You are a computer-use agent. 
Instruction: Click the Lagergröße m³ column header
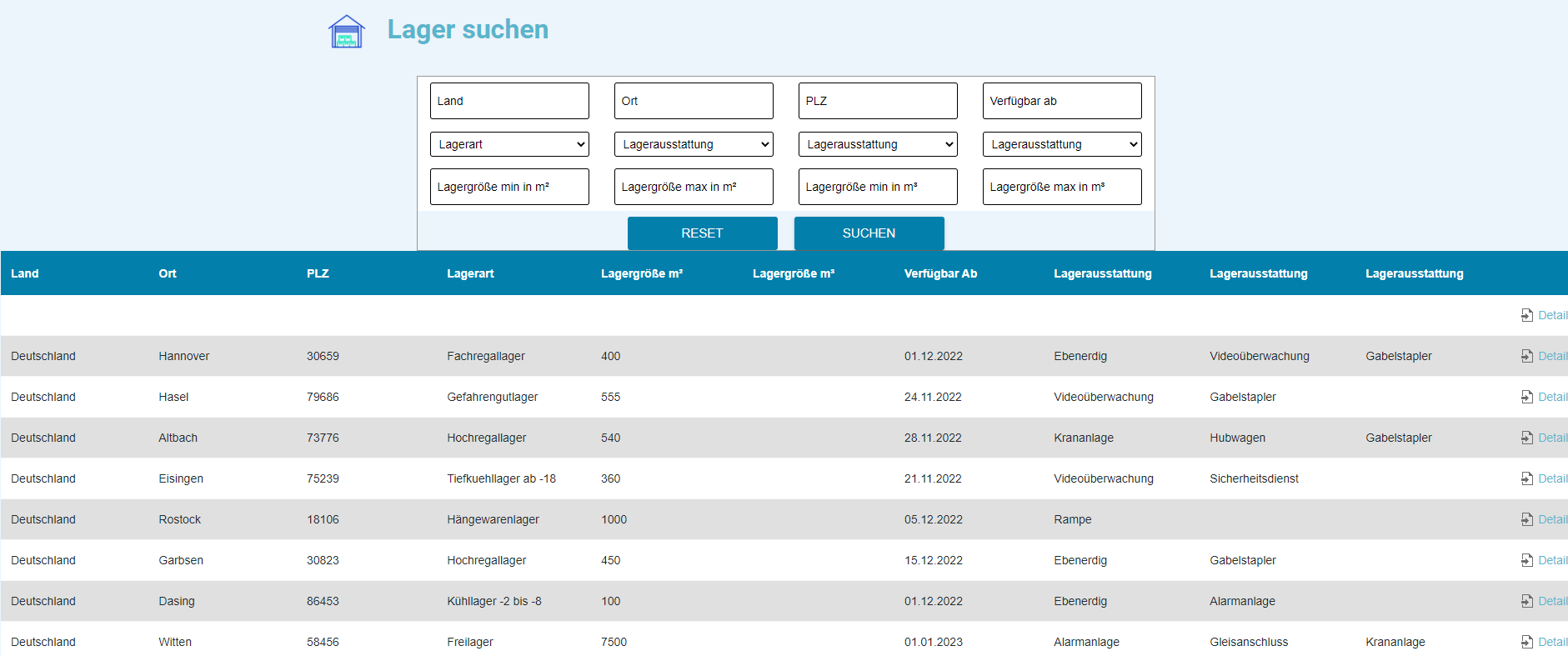pyautogui.click(x=794, y=273)
